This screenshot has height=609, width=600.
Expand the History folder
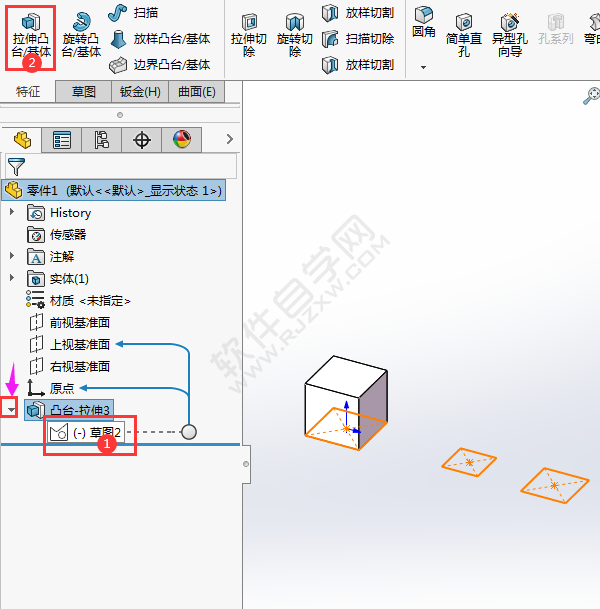coord(12,212)
